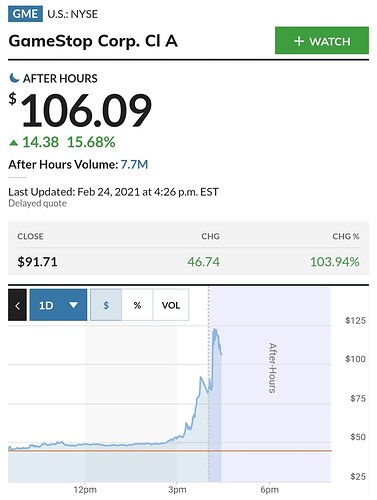Add GameStop to watchlist with WATCH button
Image resolution: width=377 pixels, height=500 pixels.
(322, 40)
